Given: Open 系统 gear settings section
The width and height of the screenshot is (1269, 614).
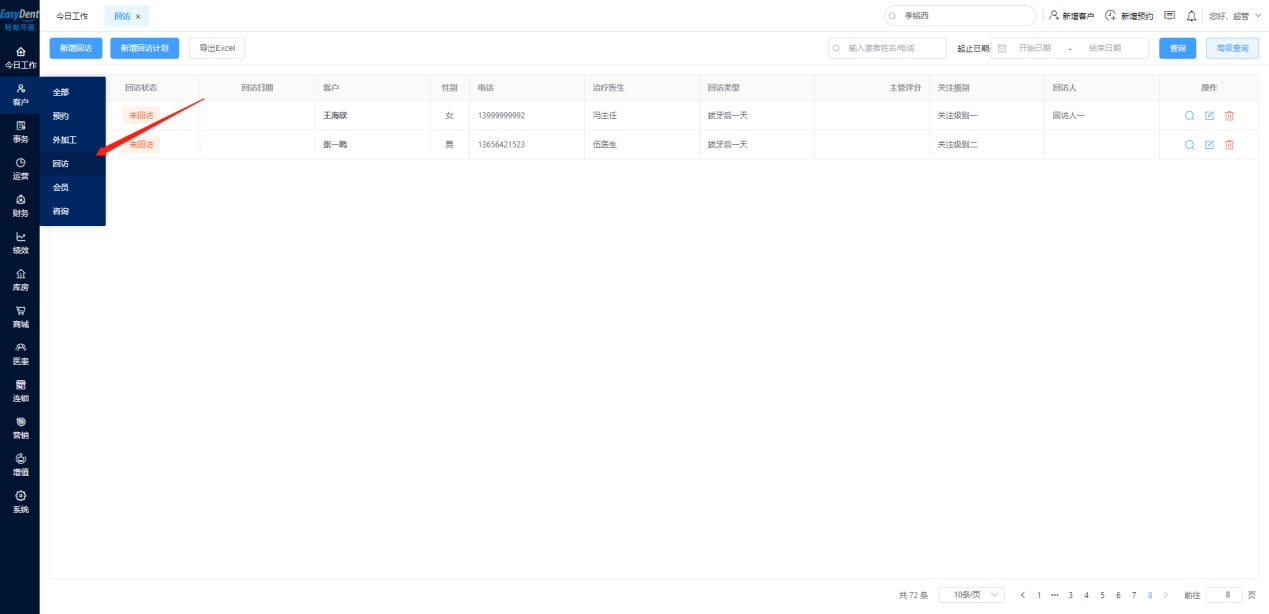Looking at the screenshot, I should click(20, 502).
